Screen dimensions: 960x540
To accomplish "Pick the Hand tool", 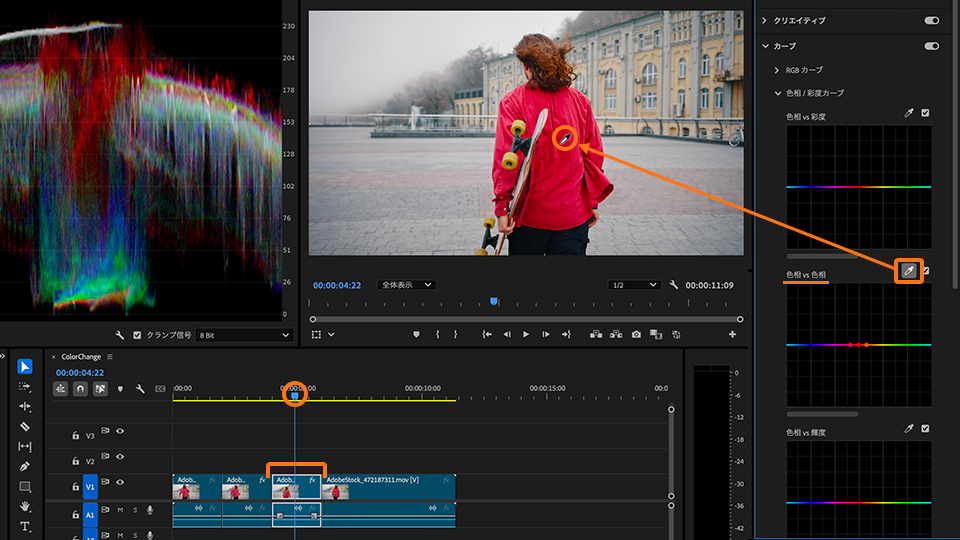I will click(x=25, y=506).
